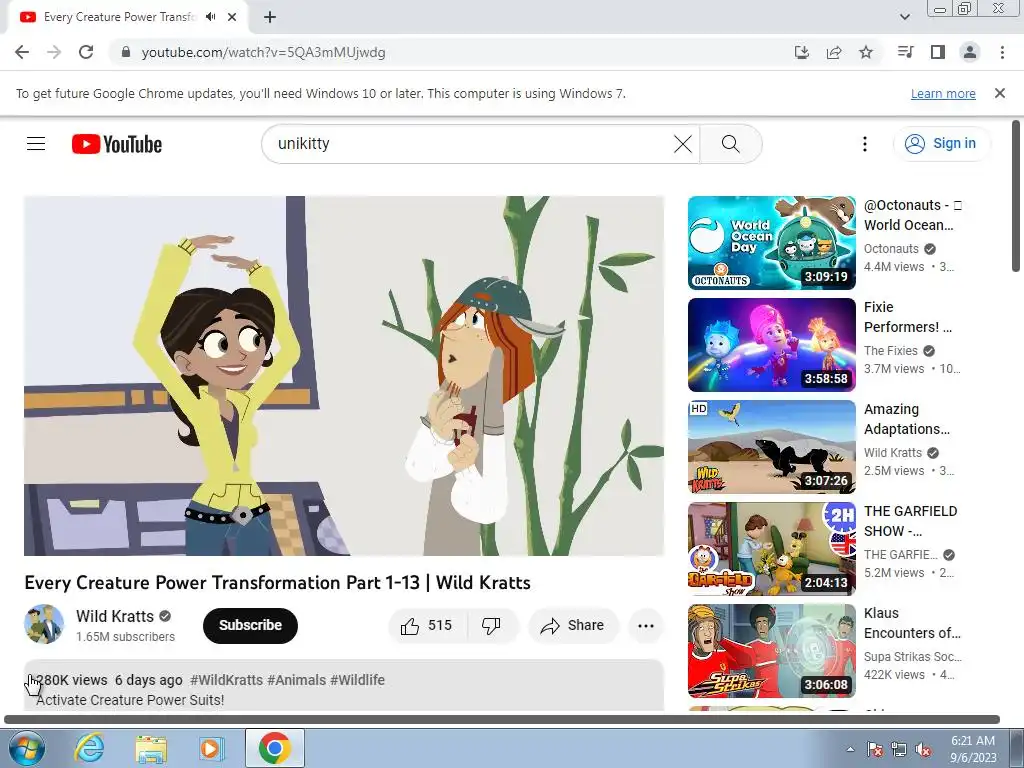Open Windows Explorer from taskbar
The image size is (1024, 768).
tap(150, 748)
